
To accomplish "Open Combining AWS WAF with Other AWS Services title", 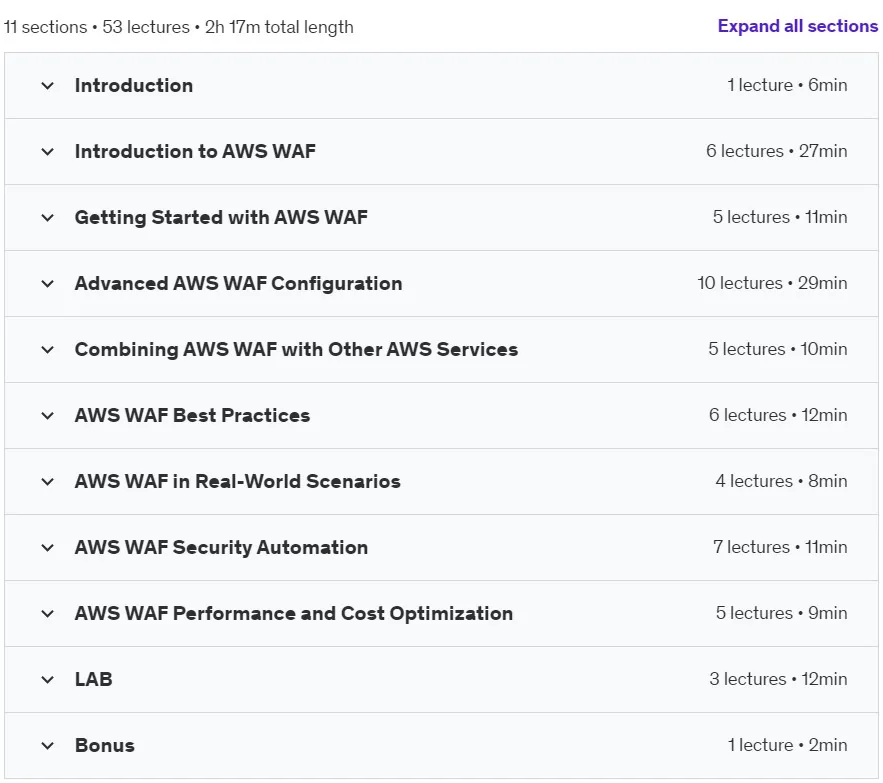I will pos(296,349).
